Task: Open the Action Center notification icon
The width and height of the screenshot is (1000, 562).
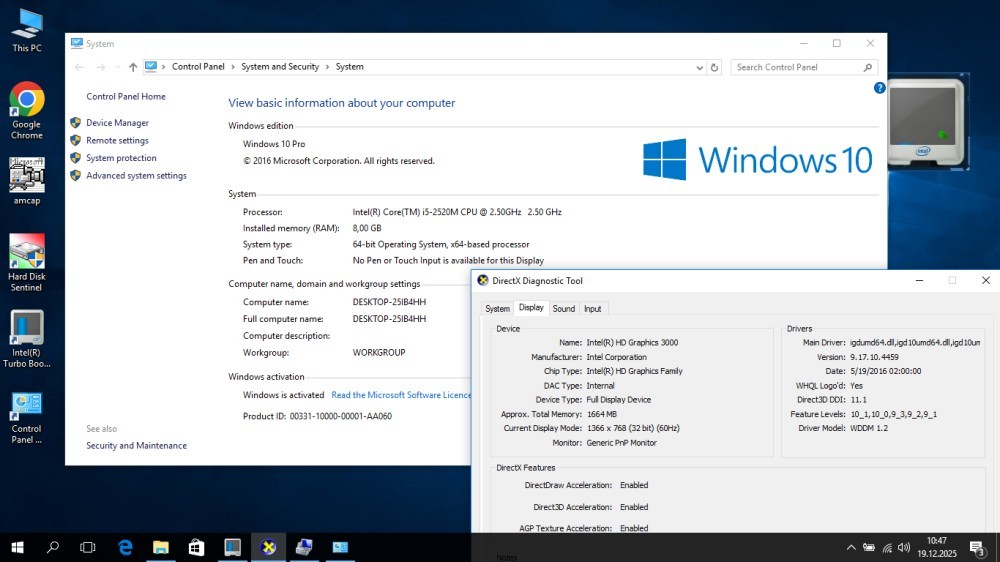Action: tap(976, 547)
